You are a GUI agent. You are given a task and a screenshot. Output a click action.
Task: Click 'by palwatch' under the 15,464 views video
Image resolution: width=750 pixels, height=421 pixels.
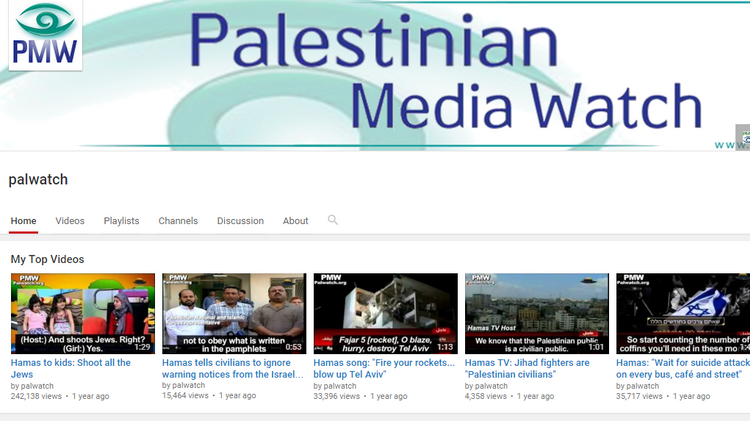pos(183,385)
